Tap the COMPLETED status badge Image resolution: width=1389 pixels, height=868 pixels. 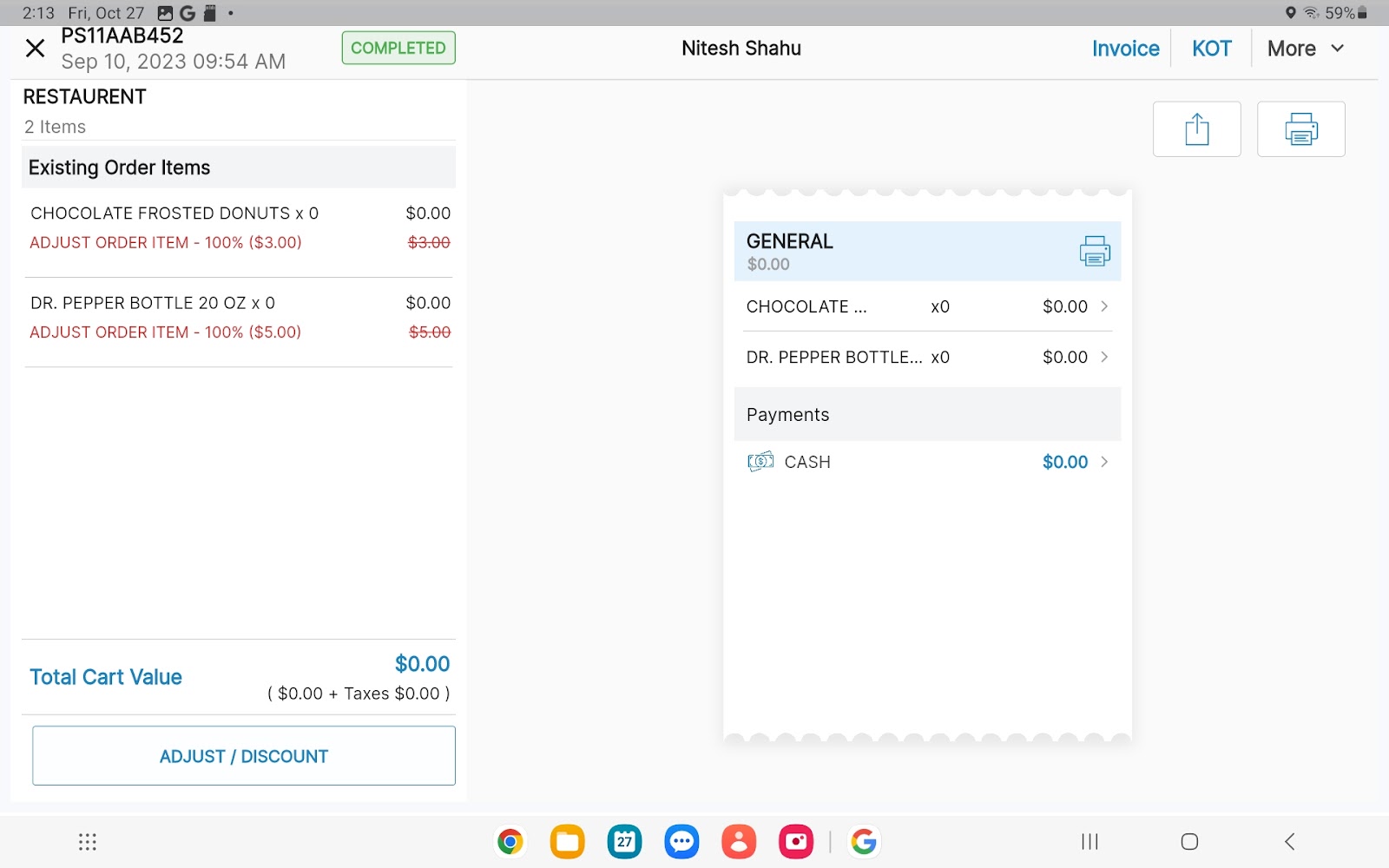click(398, 49)
